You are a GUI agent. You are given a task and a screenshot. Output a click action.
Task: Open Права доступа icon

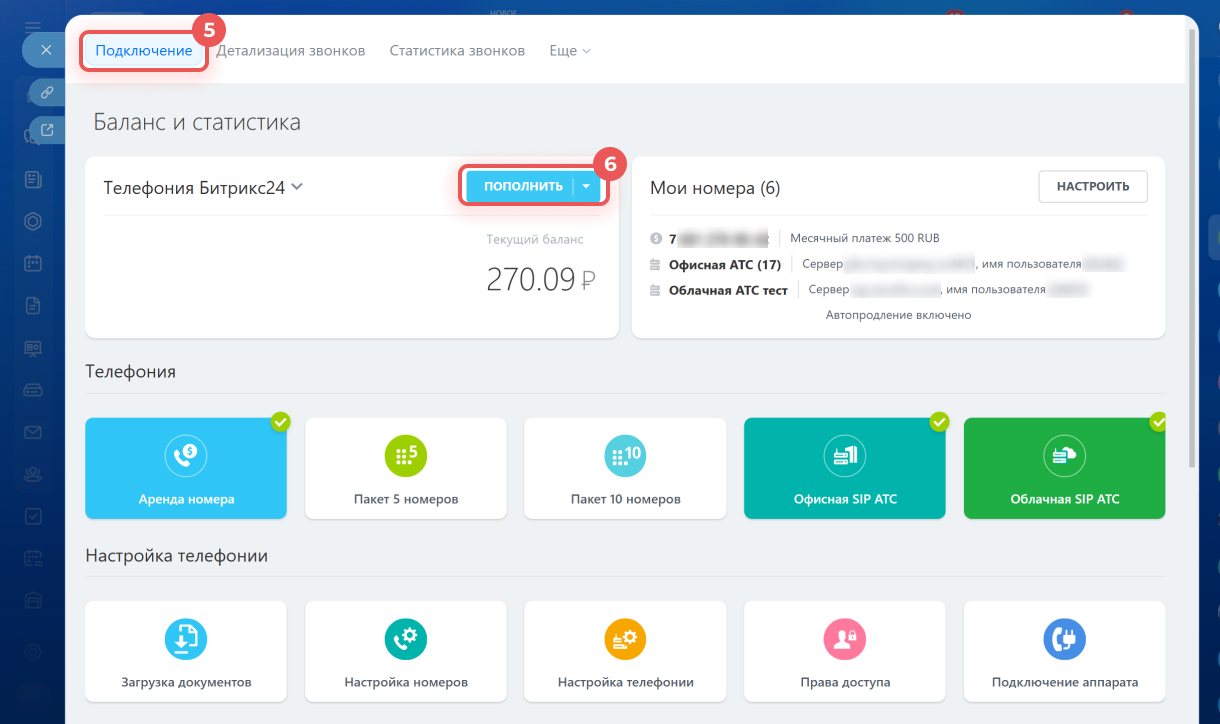[845, 638]
